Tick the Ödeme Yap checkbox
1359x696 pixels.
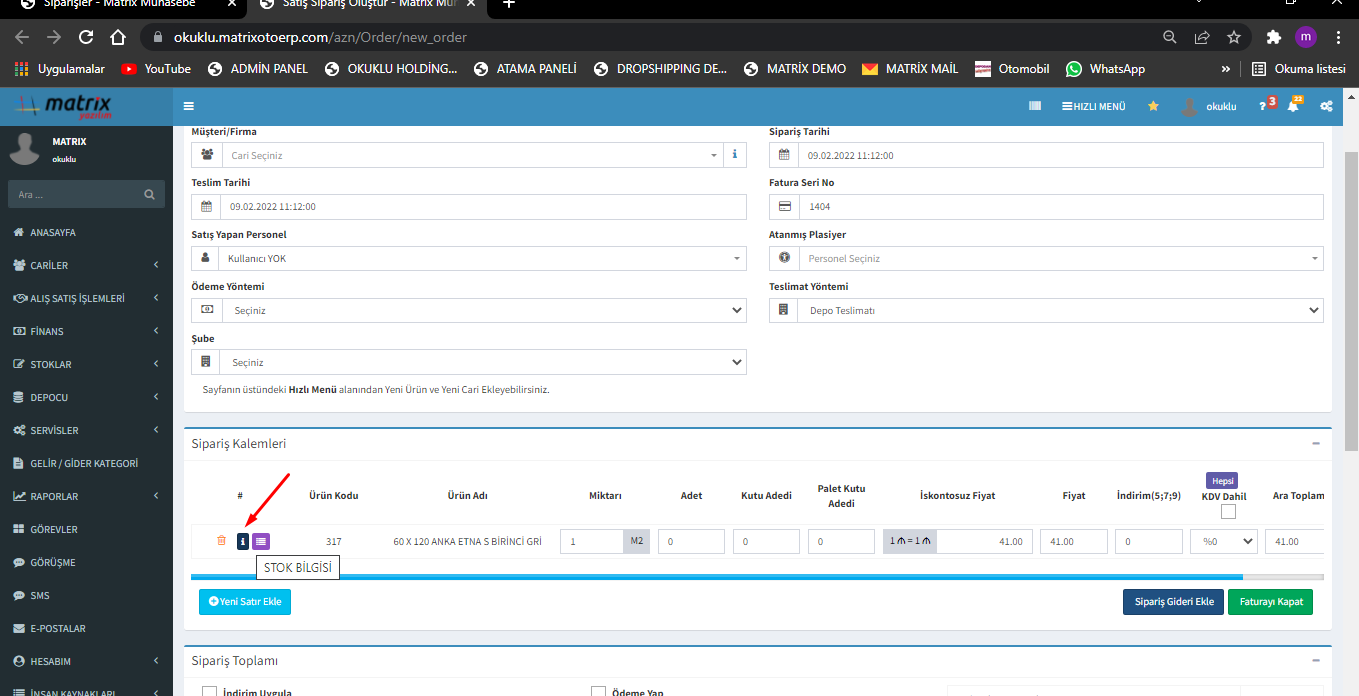coord(598,691)
